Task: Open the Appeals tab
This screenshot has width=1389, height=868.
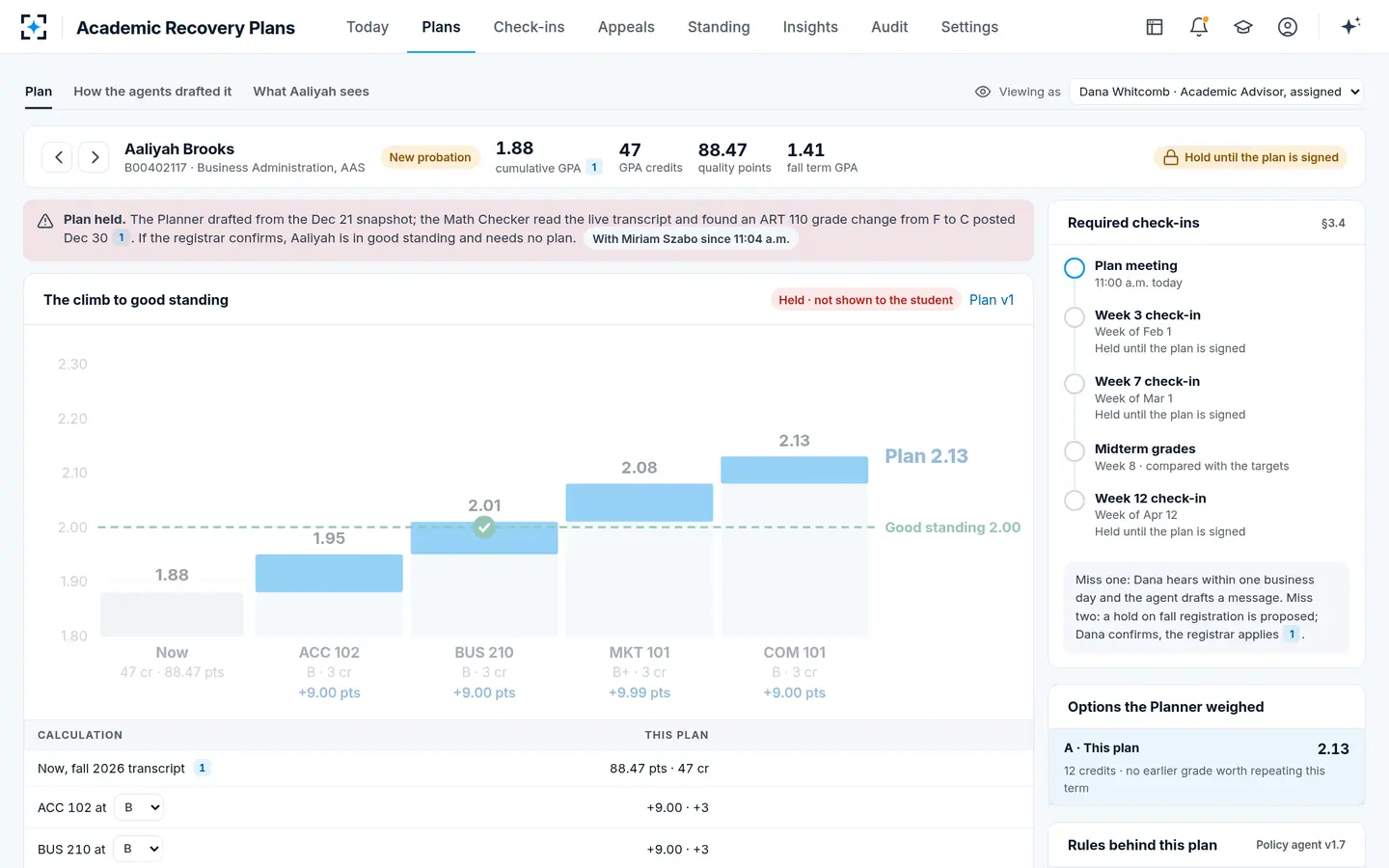Action: click(626, 27)
